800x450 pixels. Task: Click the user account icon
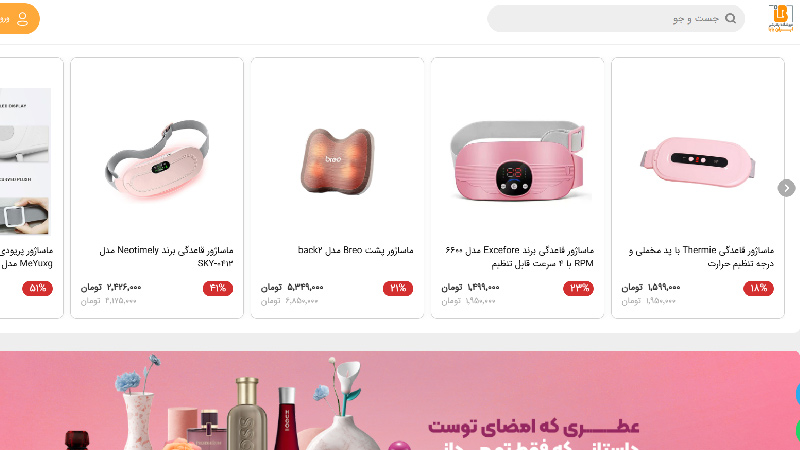coord(22,19)
